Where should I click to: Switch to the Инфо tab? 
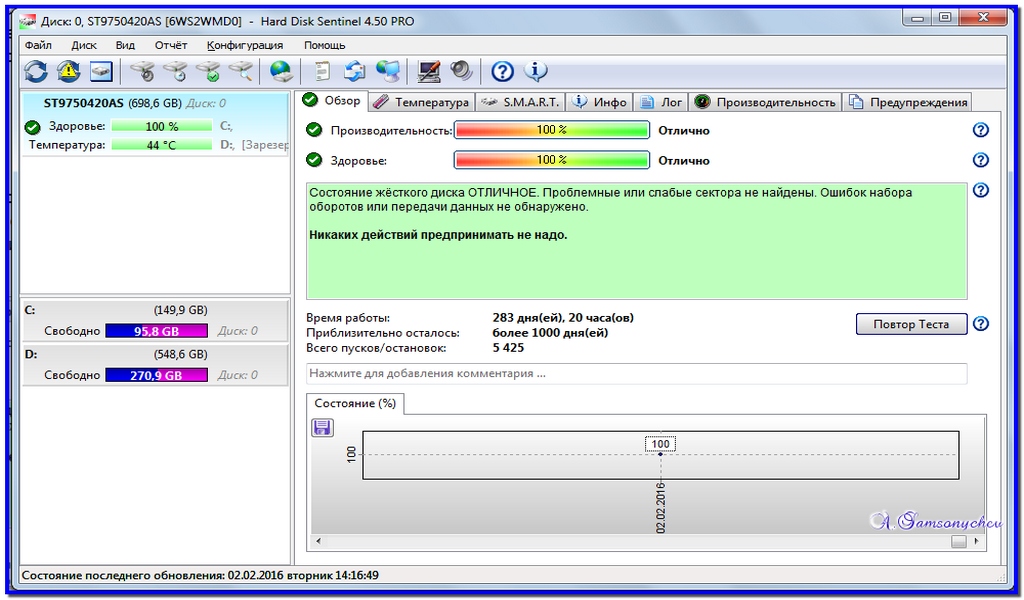coord(600,103)
